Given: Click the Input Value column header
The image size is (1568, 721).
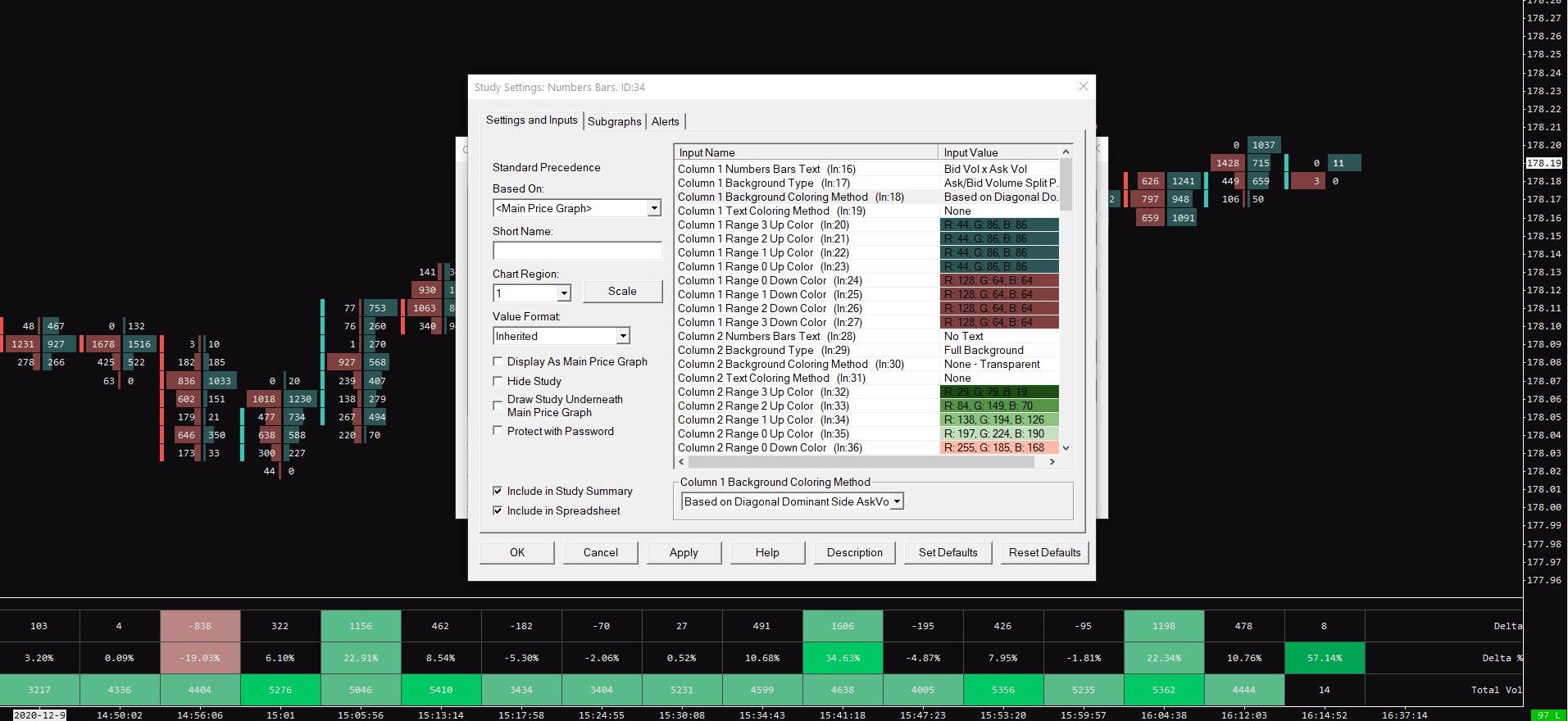Looking at the screenshot, I should (x=999, y=152).
